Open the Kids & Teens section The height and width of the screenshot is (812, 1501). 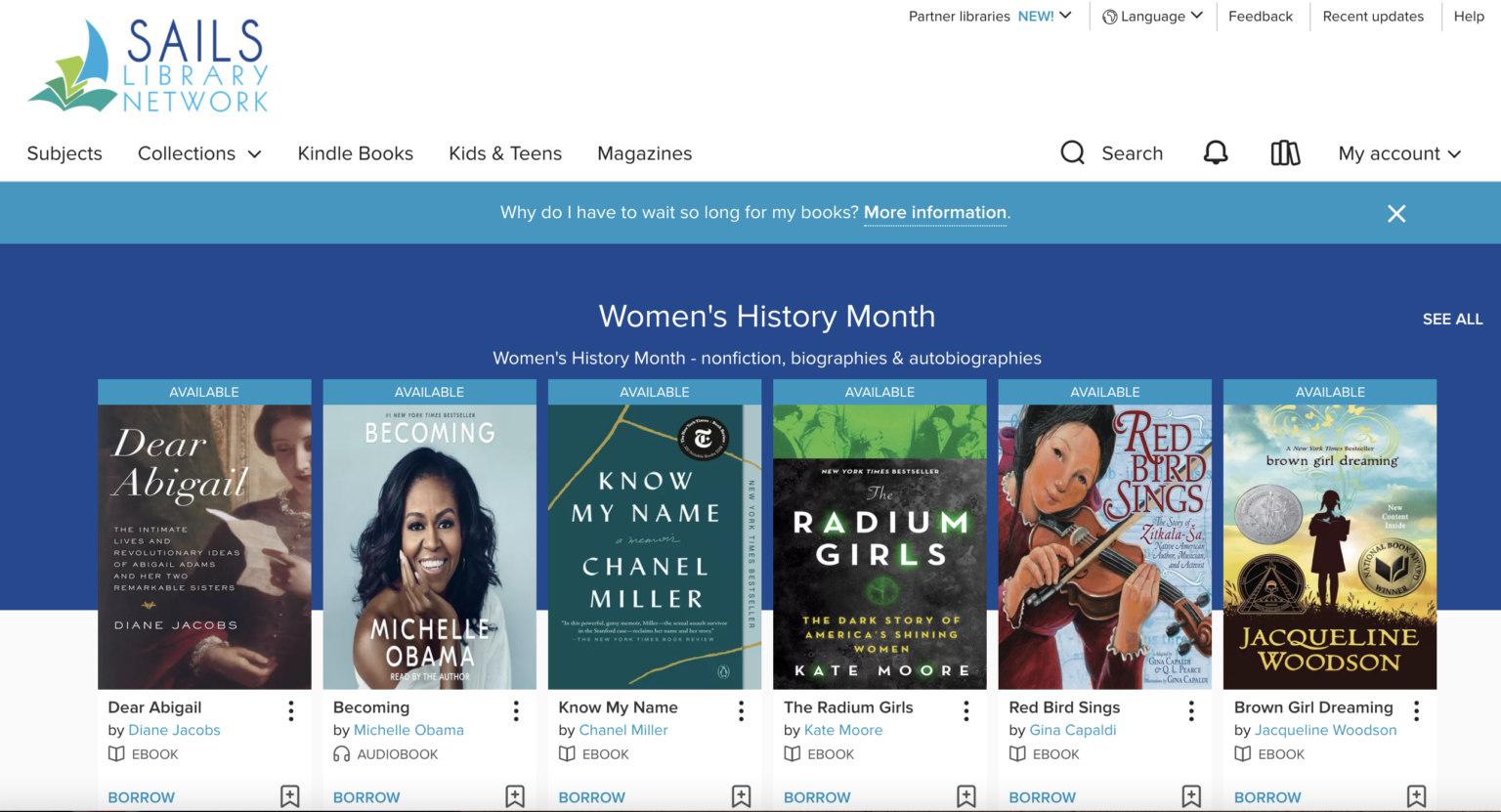[505, 153]
